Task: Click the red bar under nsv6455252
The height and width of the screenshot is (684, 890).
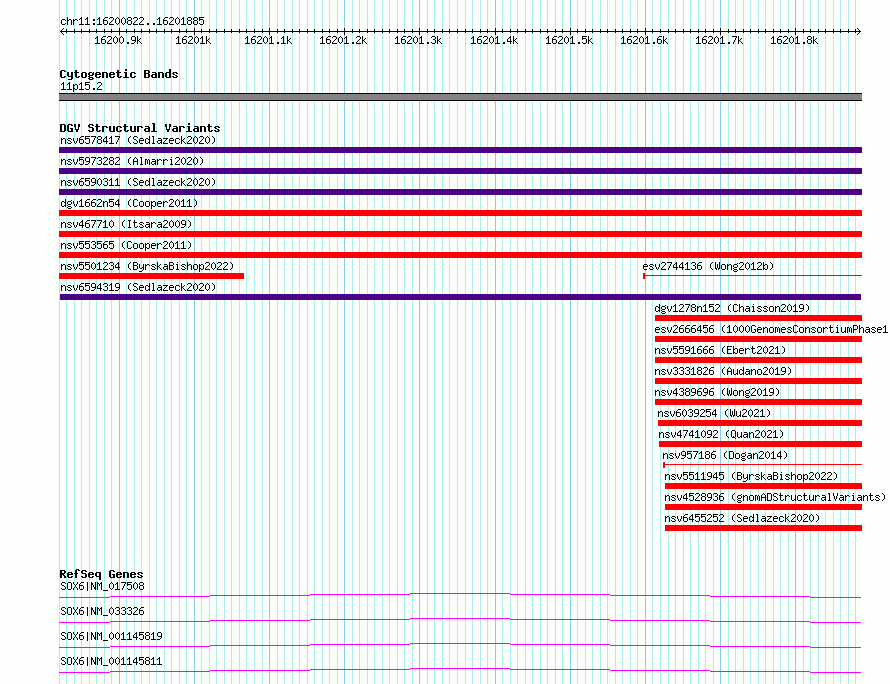Action: (763, 528)
